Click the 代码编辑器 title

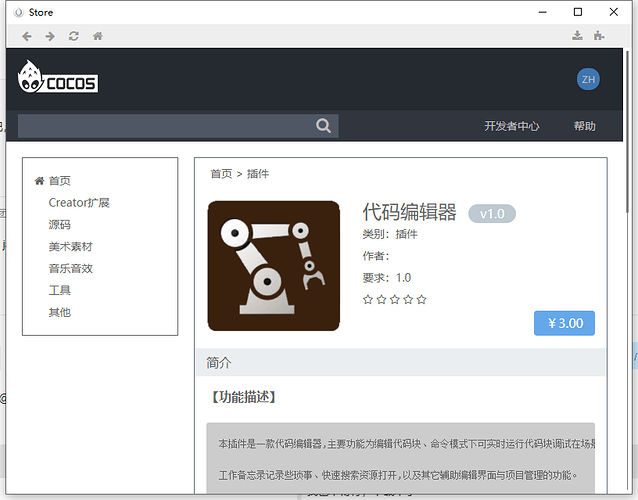(409, 212)
